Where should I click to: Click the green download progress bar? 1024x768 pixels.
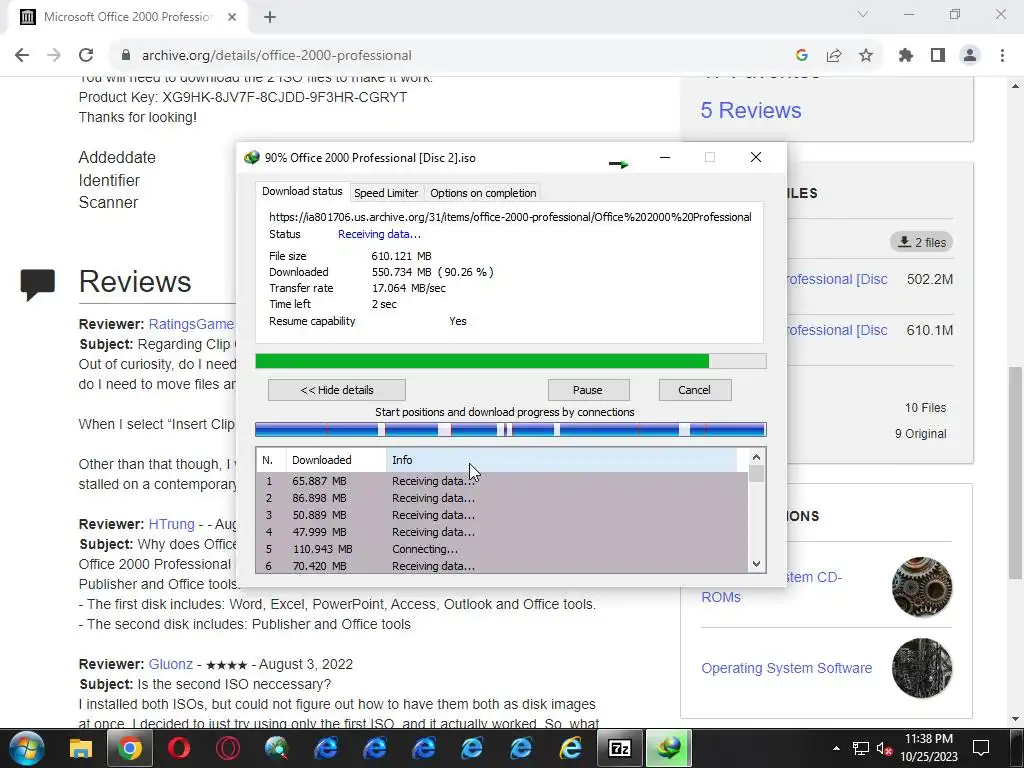[511, 361]
